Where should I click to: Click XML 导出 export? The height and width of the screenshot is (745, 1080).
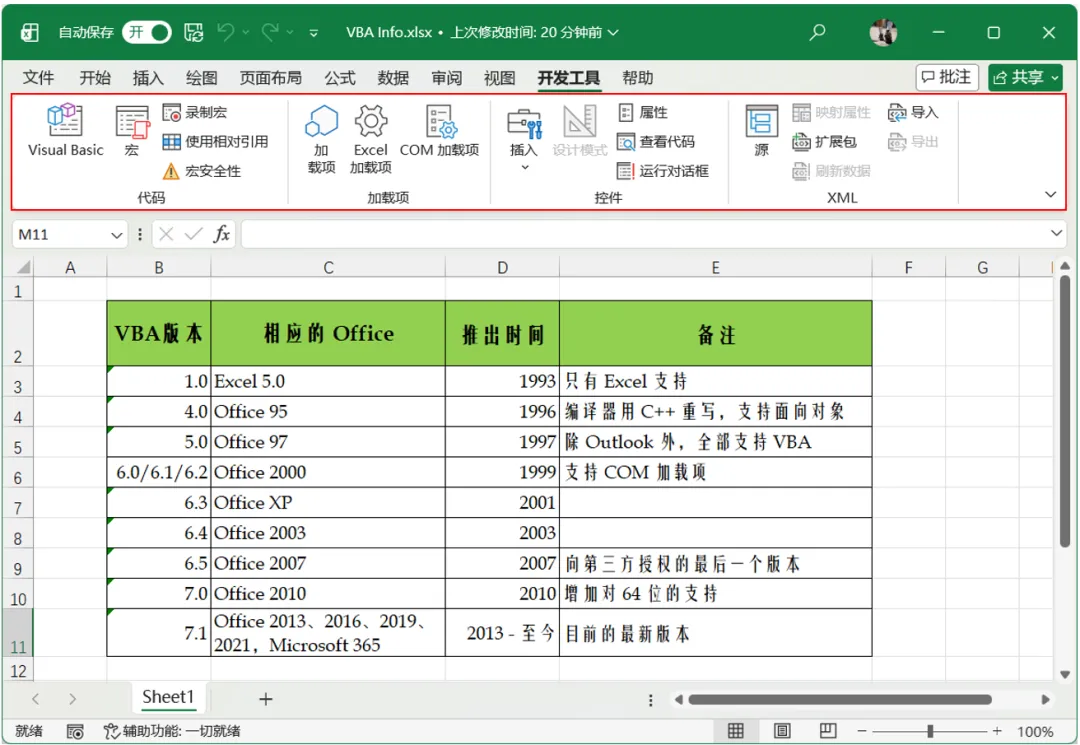tap(913, 142)
